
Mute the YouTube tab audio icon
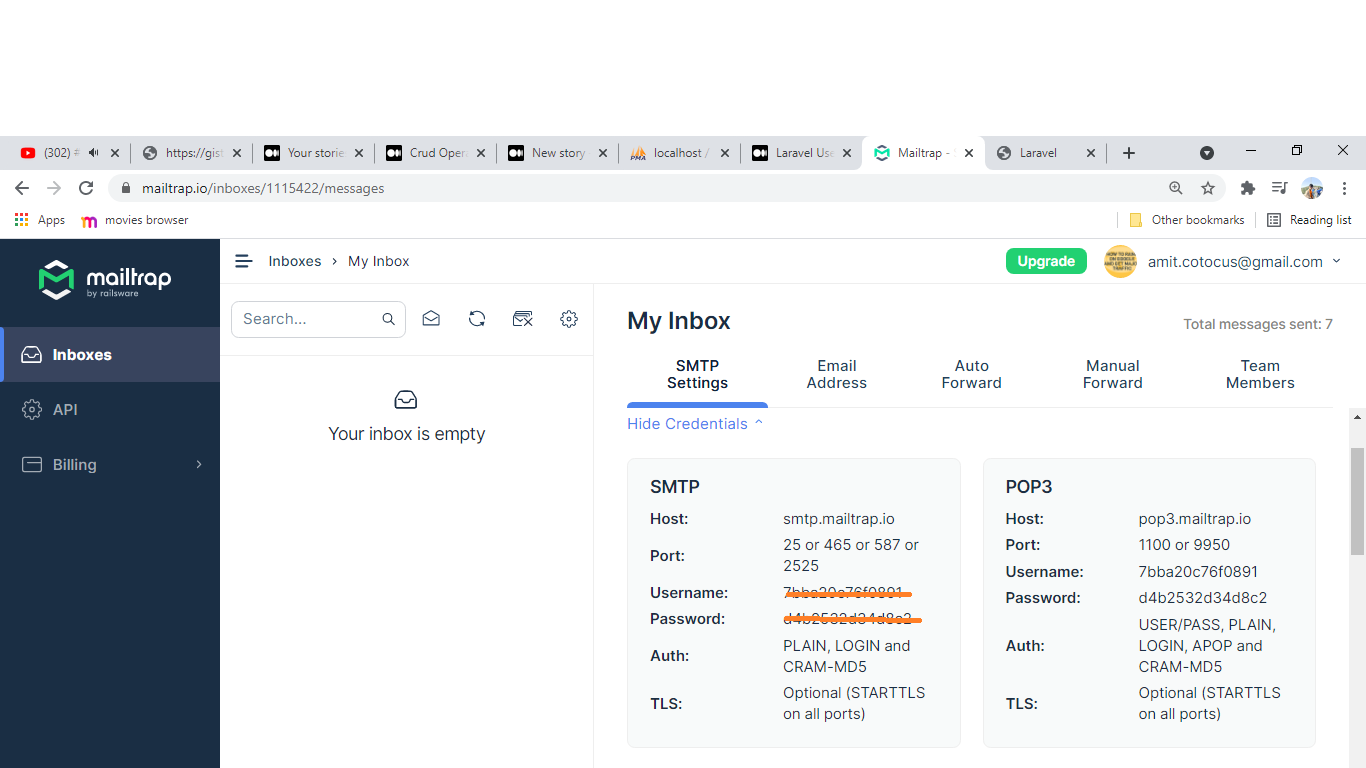pos(94,153)
